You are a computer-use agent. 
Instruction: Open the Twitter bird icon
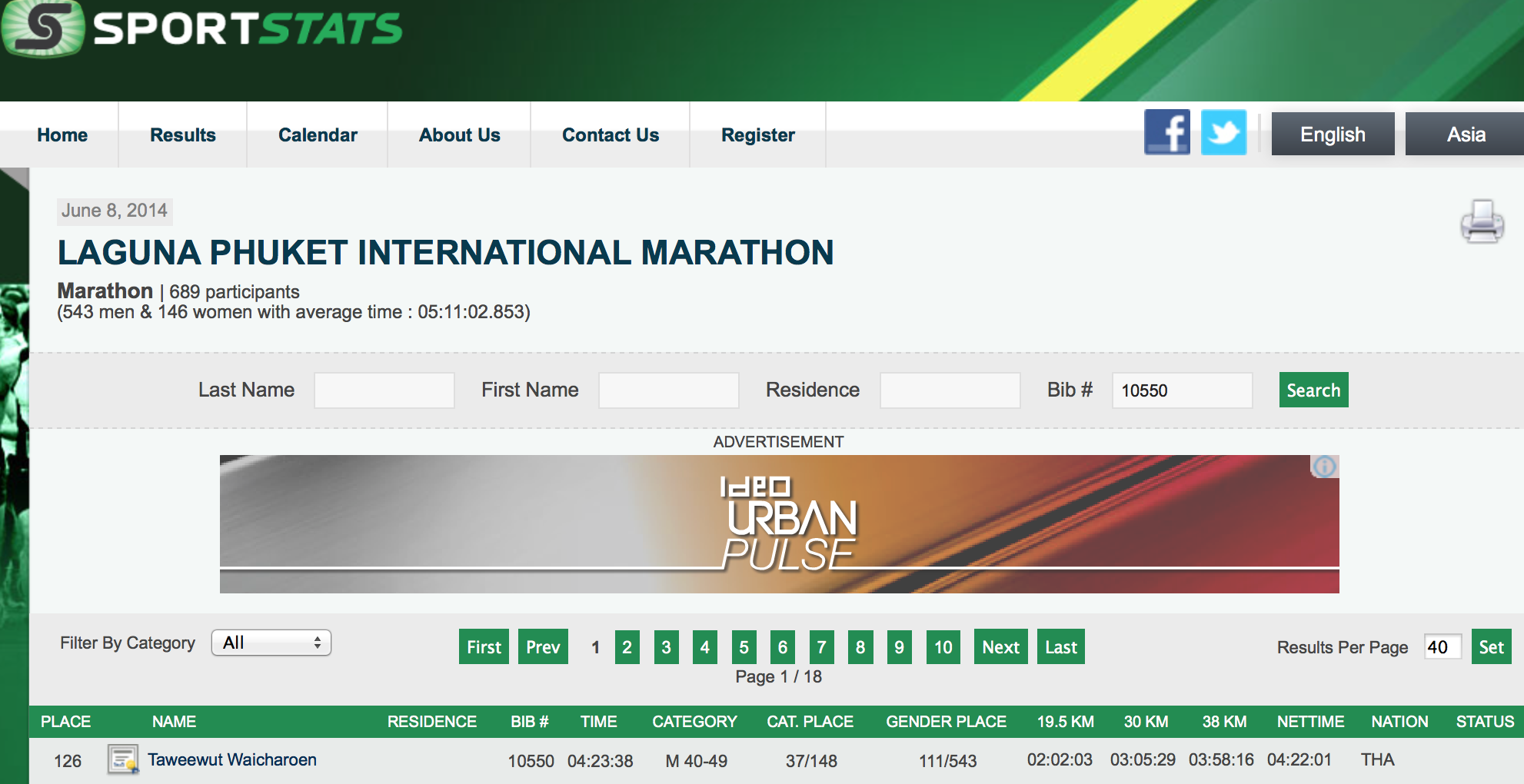click(1223, 132)
